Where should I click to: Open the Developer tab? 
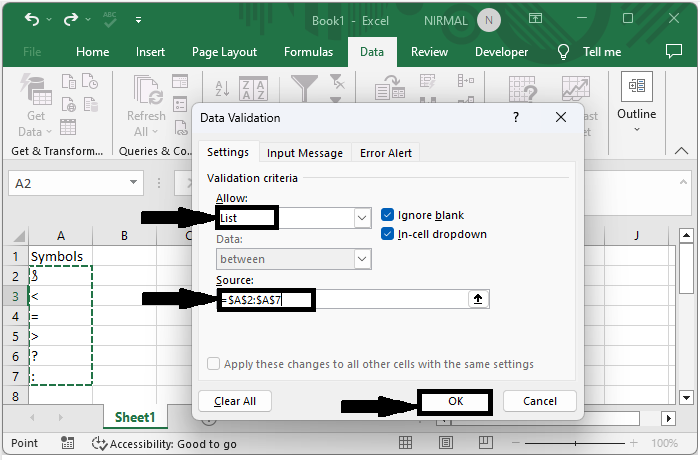(501, 52)
